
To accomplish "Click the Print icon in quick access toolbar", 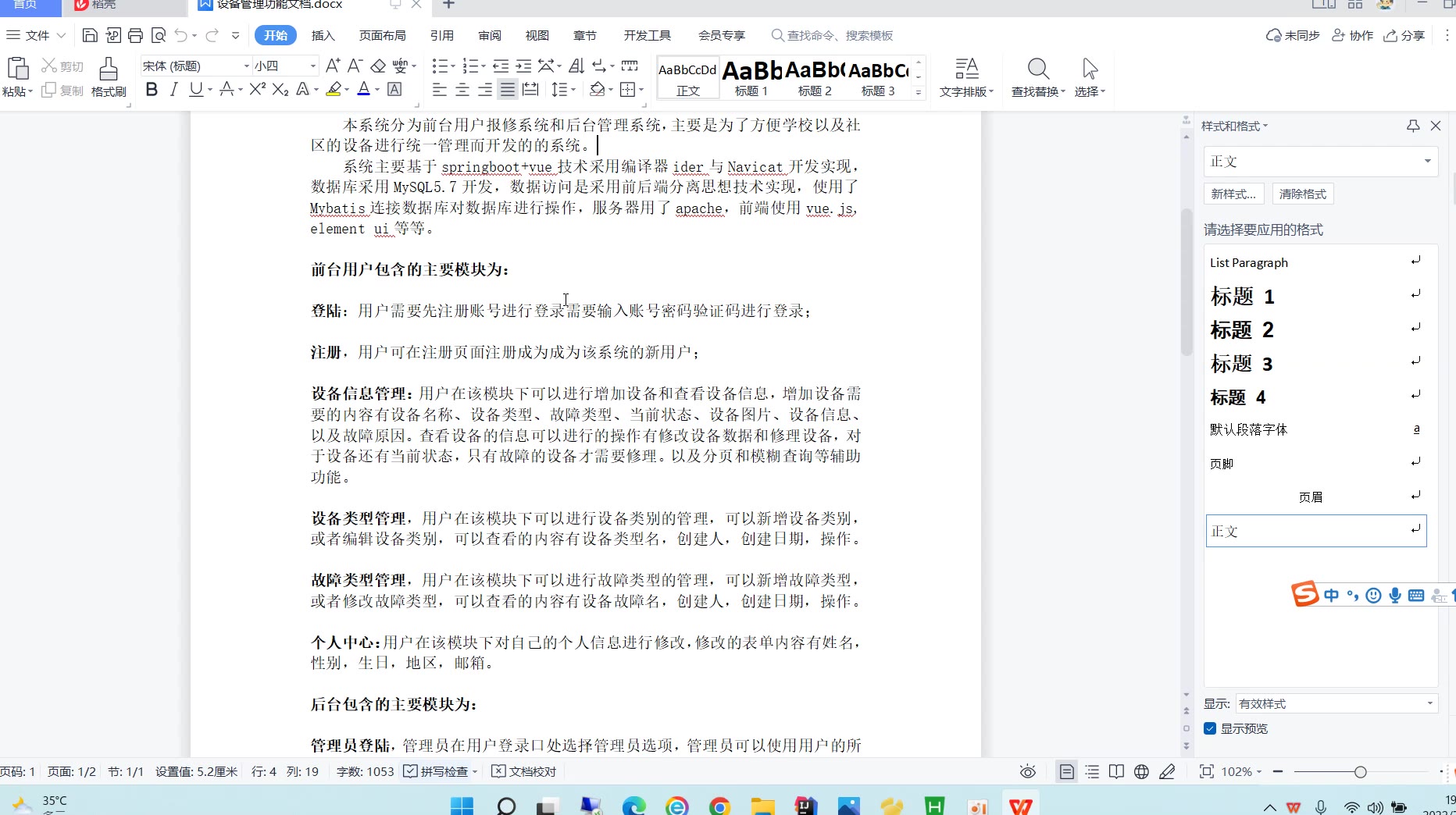I will click(135, 35).
